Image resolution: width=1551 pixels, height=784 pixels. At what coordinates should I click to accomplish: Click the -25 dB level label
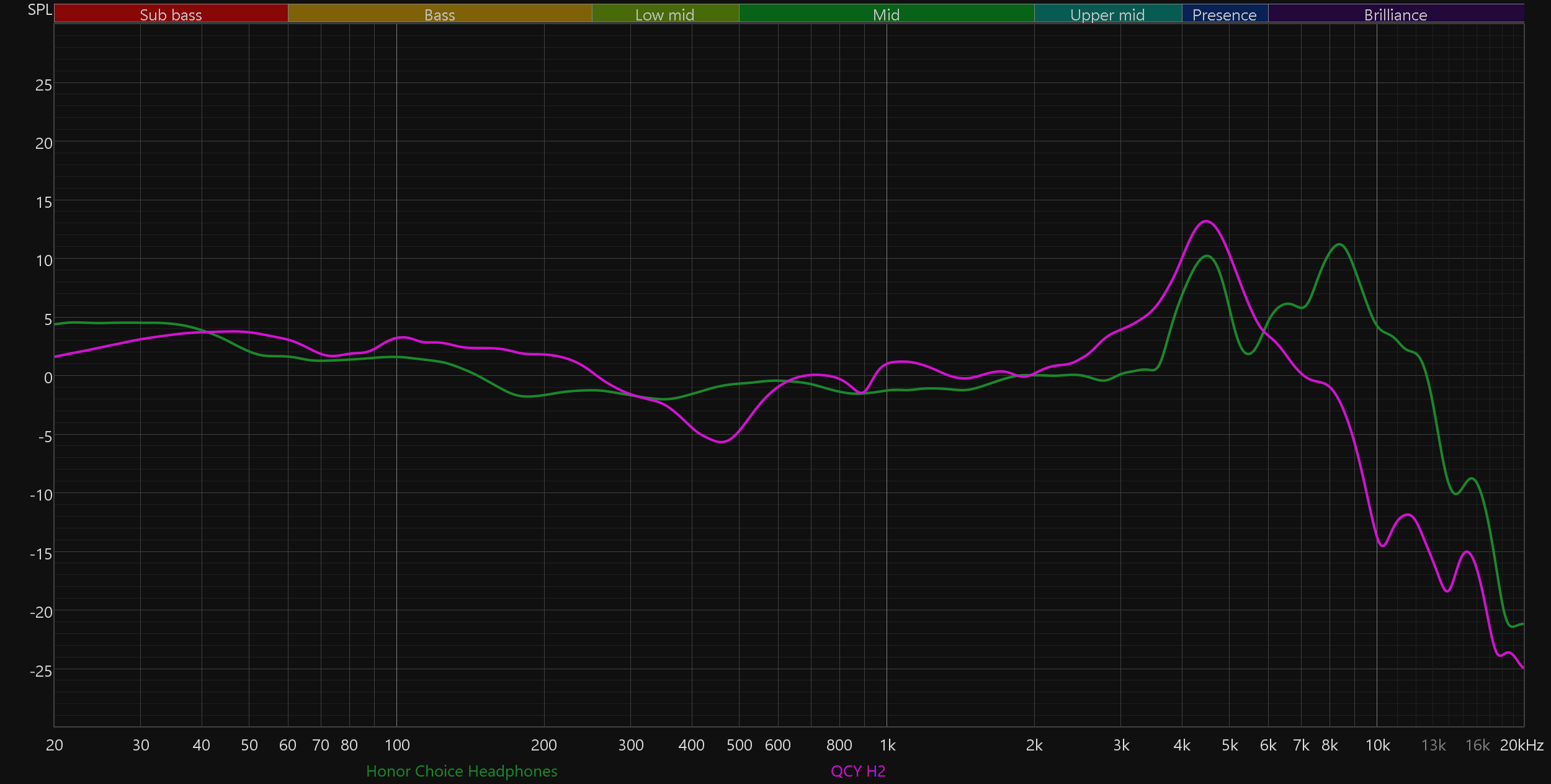coord(41,670)
